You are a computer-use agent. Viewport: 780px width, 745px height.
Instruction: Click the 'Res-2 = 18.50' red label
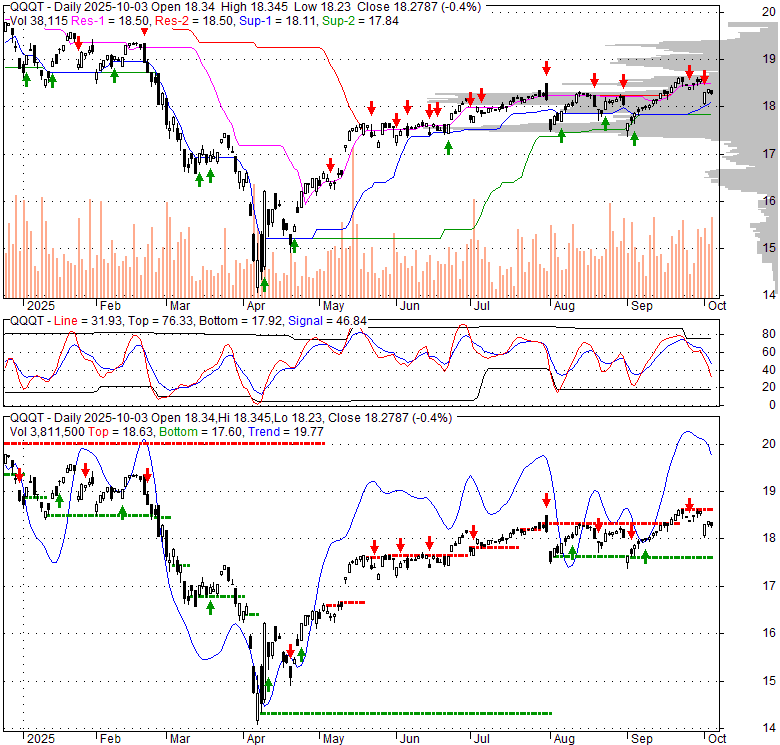tap(194, 21)
